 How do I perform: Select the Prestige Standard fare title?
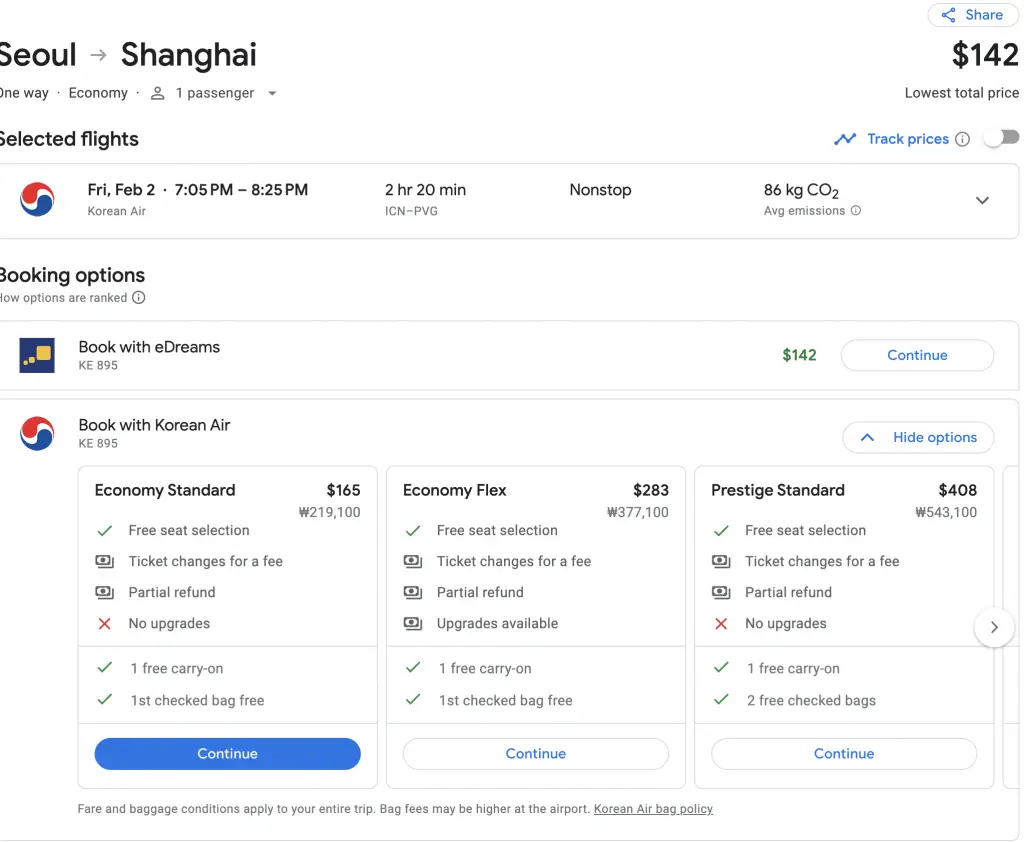tap(778, 490)
